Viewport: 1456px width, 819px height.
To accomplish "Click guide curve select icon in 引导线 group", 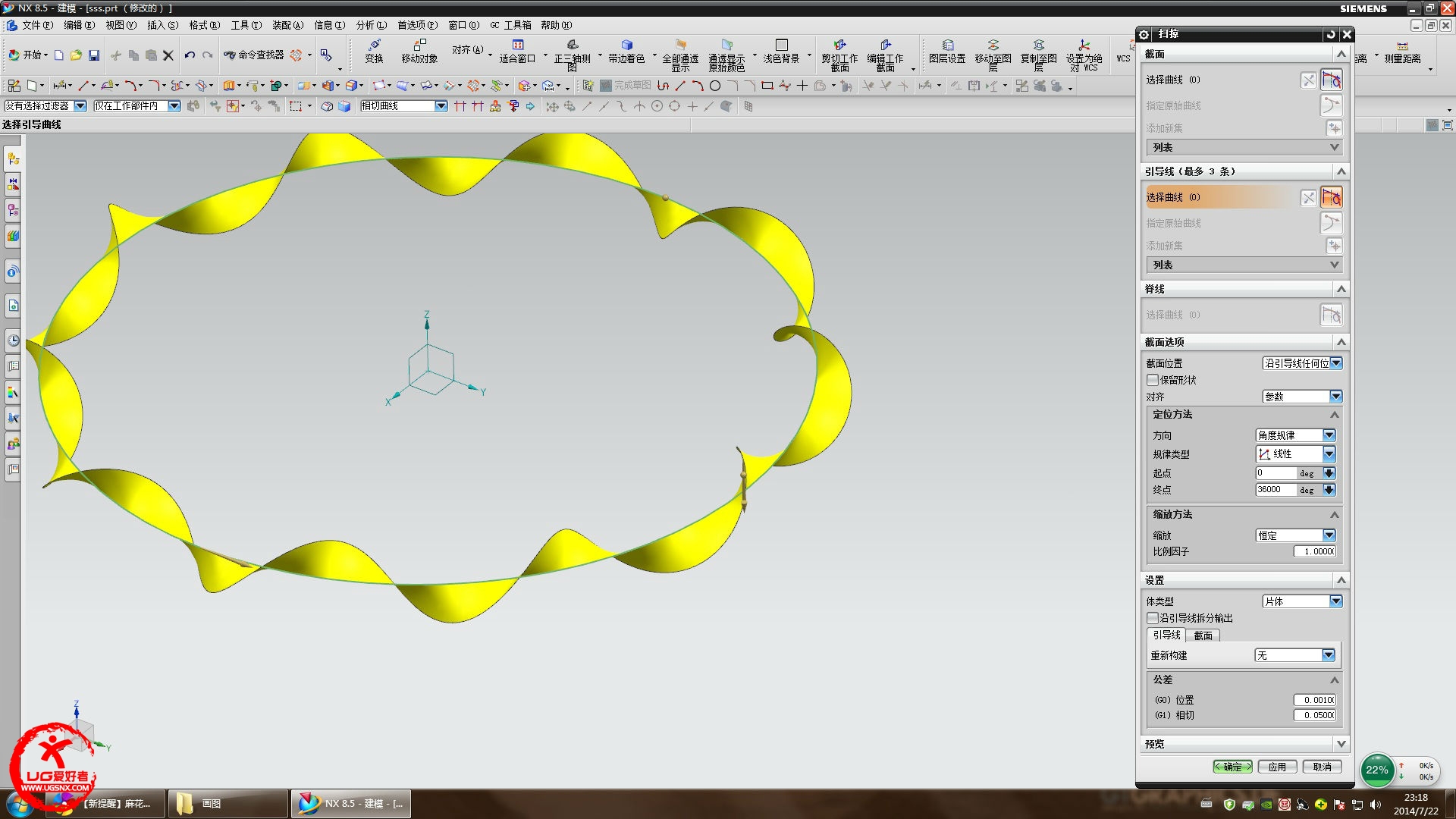I will click(x=1331, y=197).
